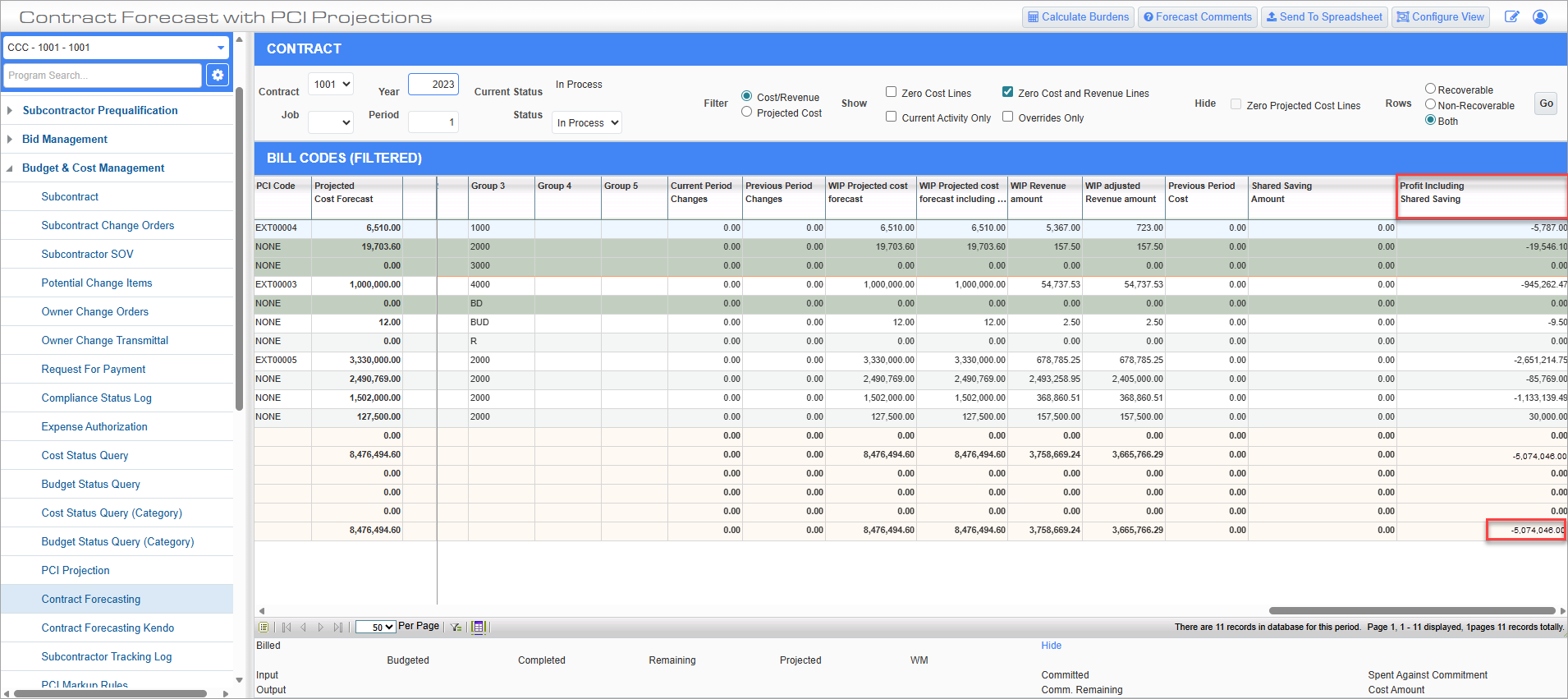Click the horizontal grid scrollbar thumb

coord(1412,610)
